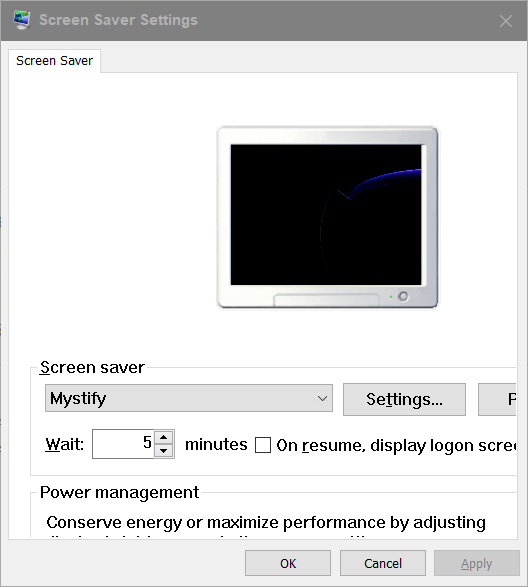Click the Conserve energy description text
The image size is (528, 587).
tap(266, 523)
